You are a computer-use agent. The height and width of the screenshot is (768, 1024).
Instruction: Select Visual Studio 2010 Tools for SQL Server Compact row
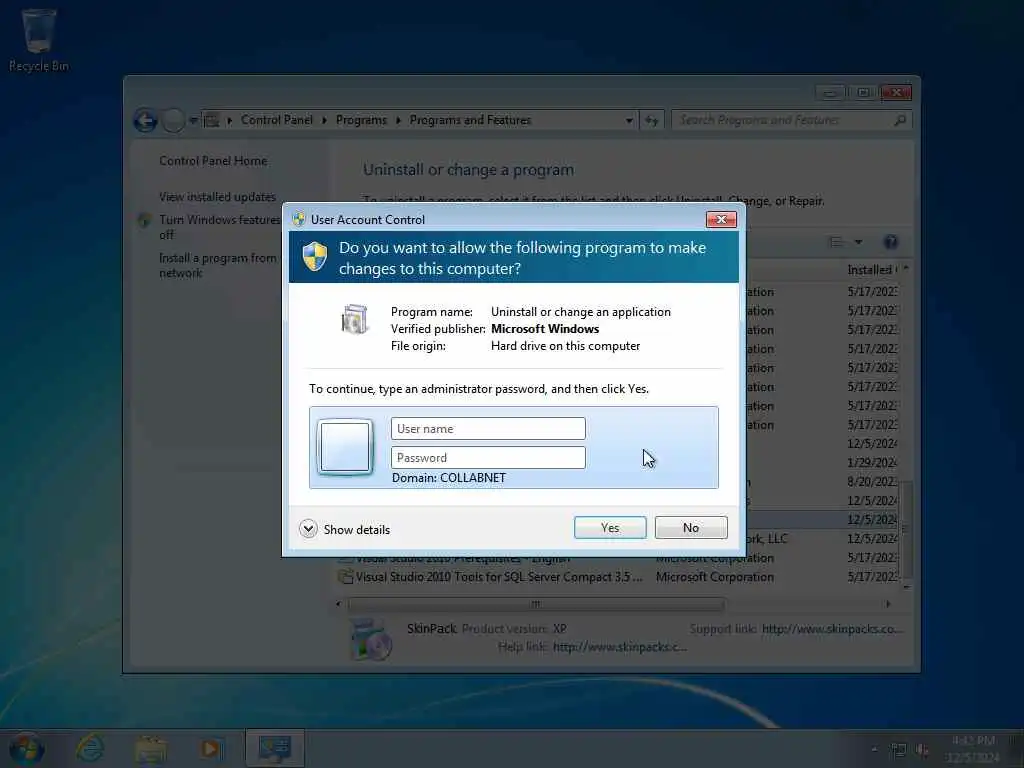pos(617,577)
